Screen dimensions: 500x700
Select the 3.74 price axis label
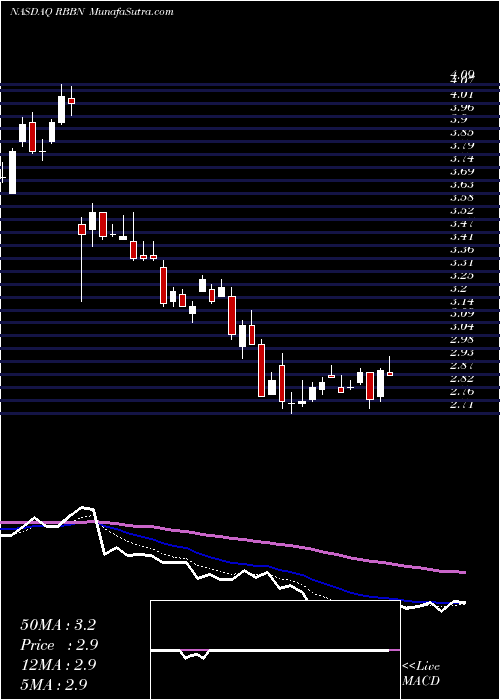462,158
